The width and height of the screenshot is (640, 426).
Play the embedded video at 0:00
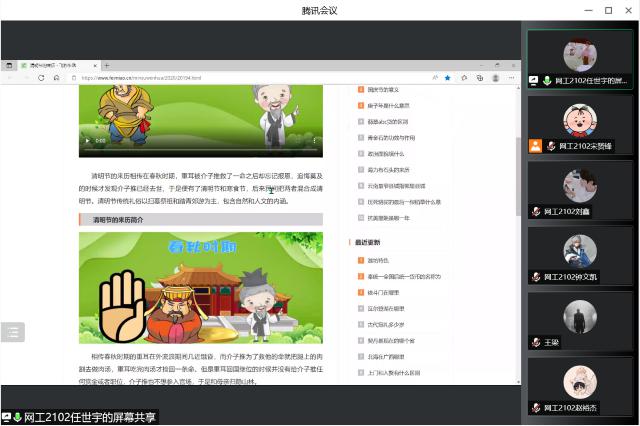click(87, 141)
